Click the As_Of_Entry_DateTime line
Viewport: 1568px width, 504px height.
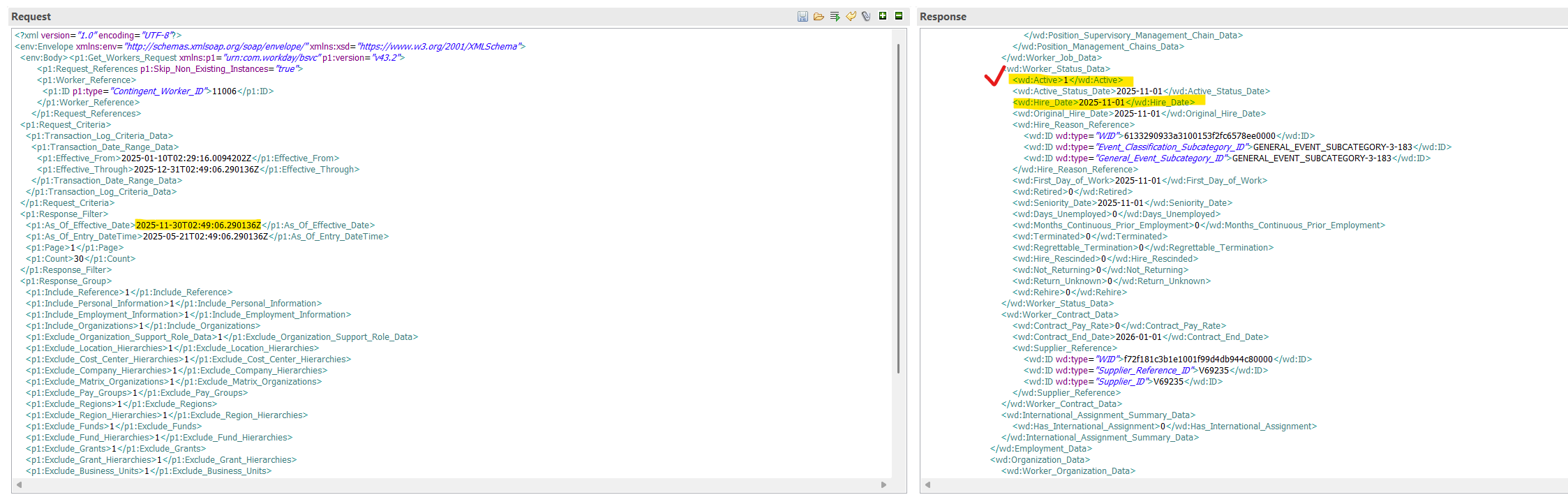[207, 236]
